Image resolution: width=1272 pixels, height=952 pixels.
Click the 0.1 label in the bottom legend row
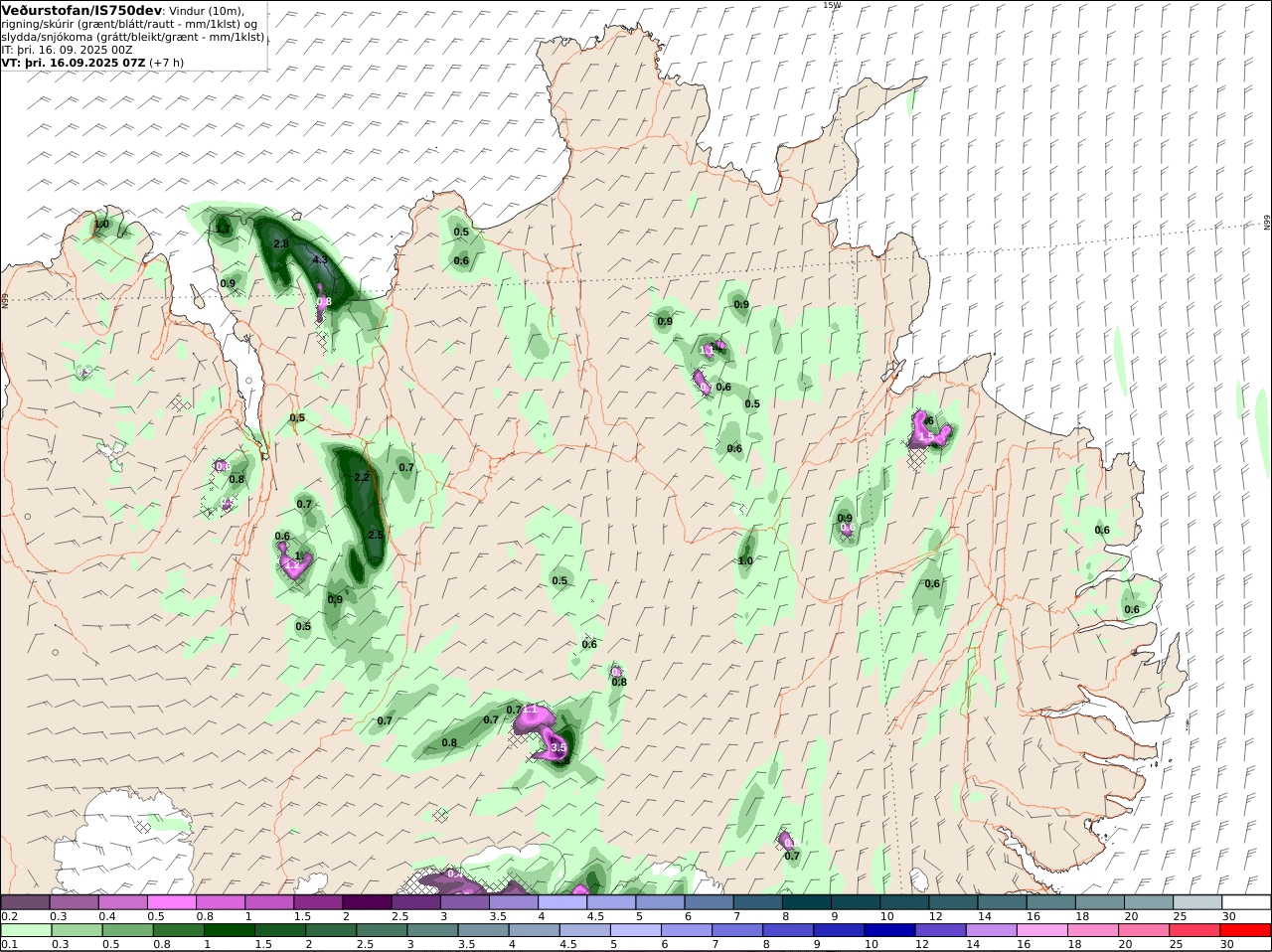point(9,944)
